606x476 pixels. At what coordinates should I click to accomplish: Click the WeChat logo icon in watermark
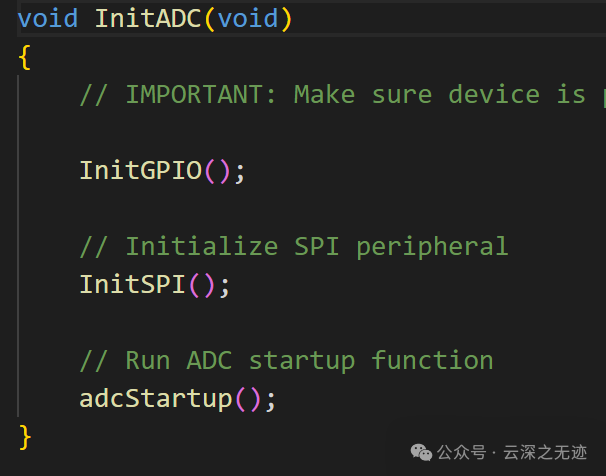coord(421,452)
